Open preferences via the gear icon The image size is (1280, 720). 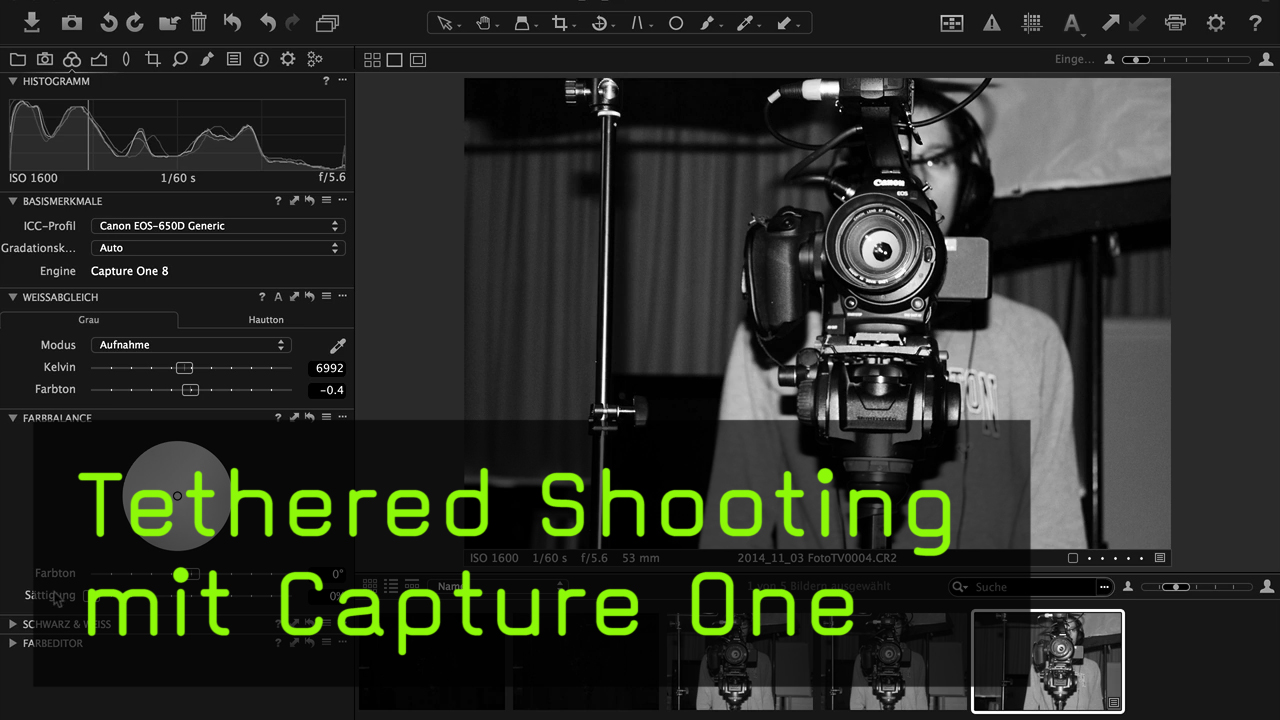(x=1215, y=22)
